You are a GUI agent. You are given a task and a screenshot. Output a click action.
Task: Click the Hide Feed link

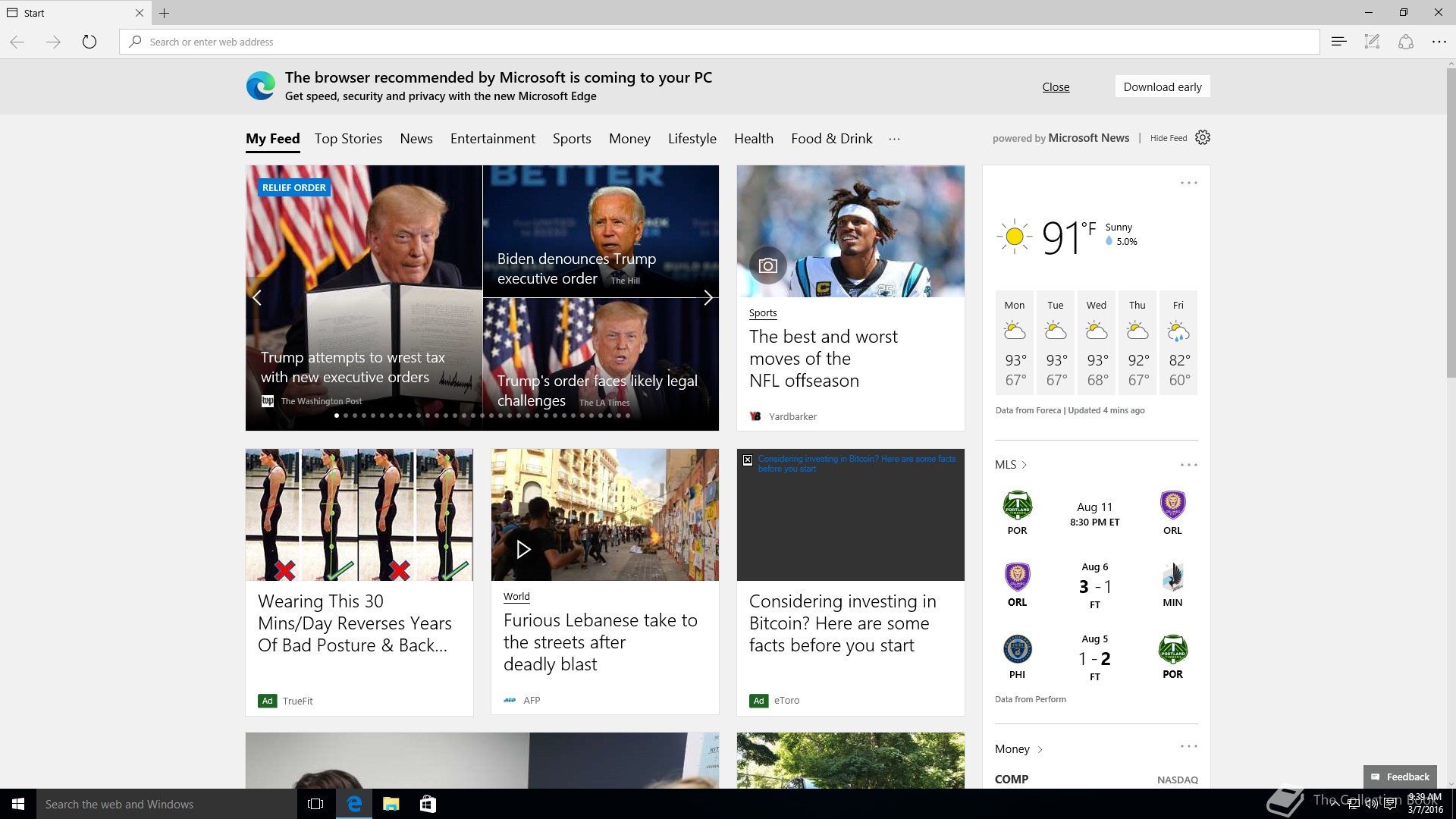point(1169,138)
